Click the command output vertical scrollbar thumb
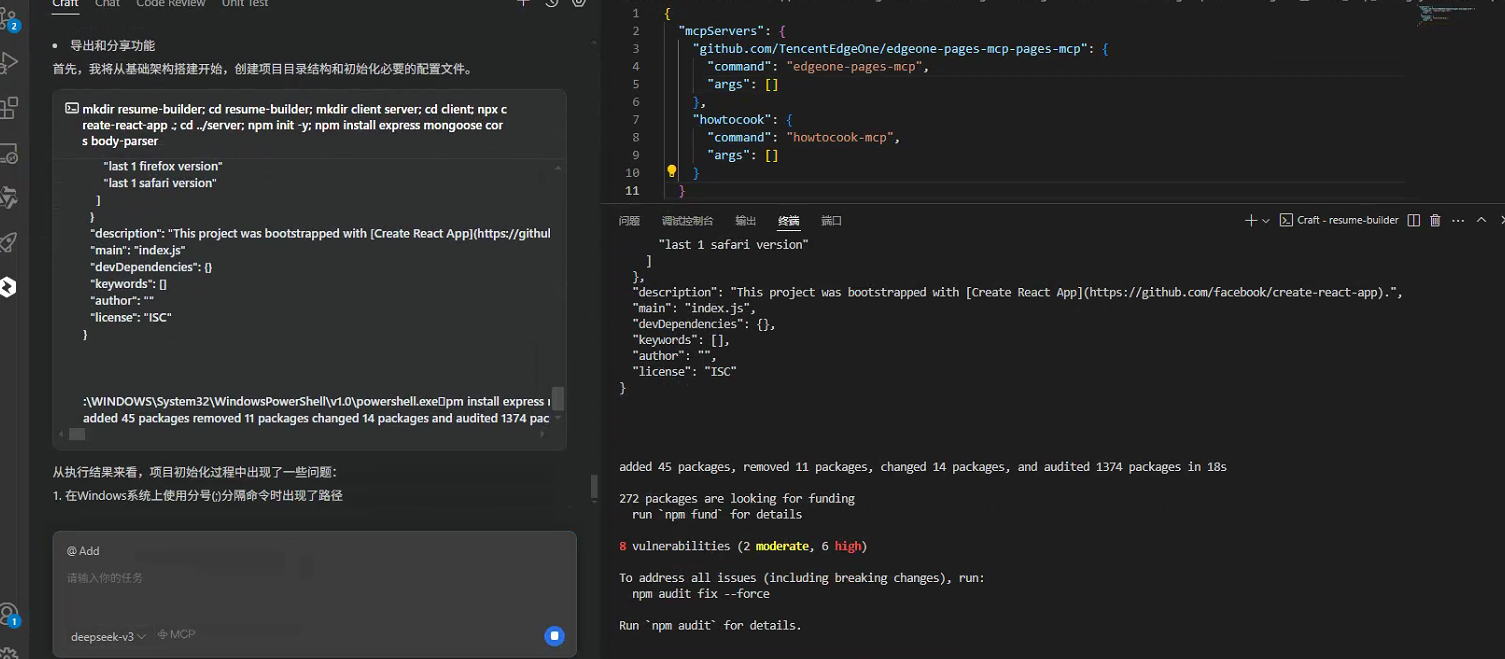 click(558, 399)
